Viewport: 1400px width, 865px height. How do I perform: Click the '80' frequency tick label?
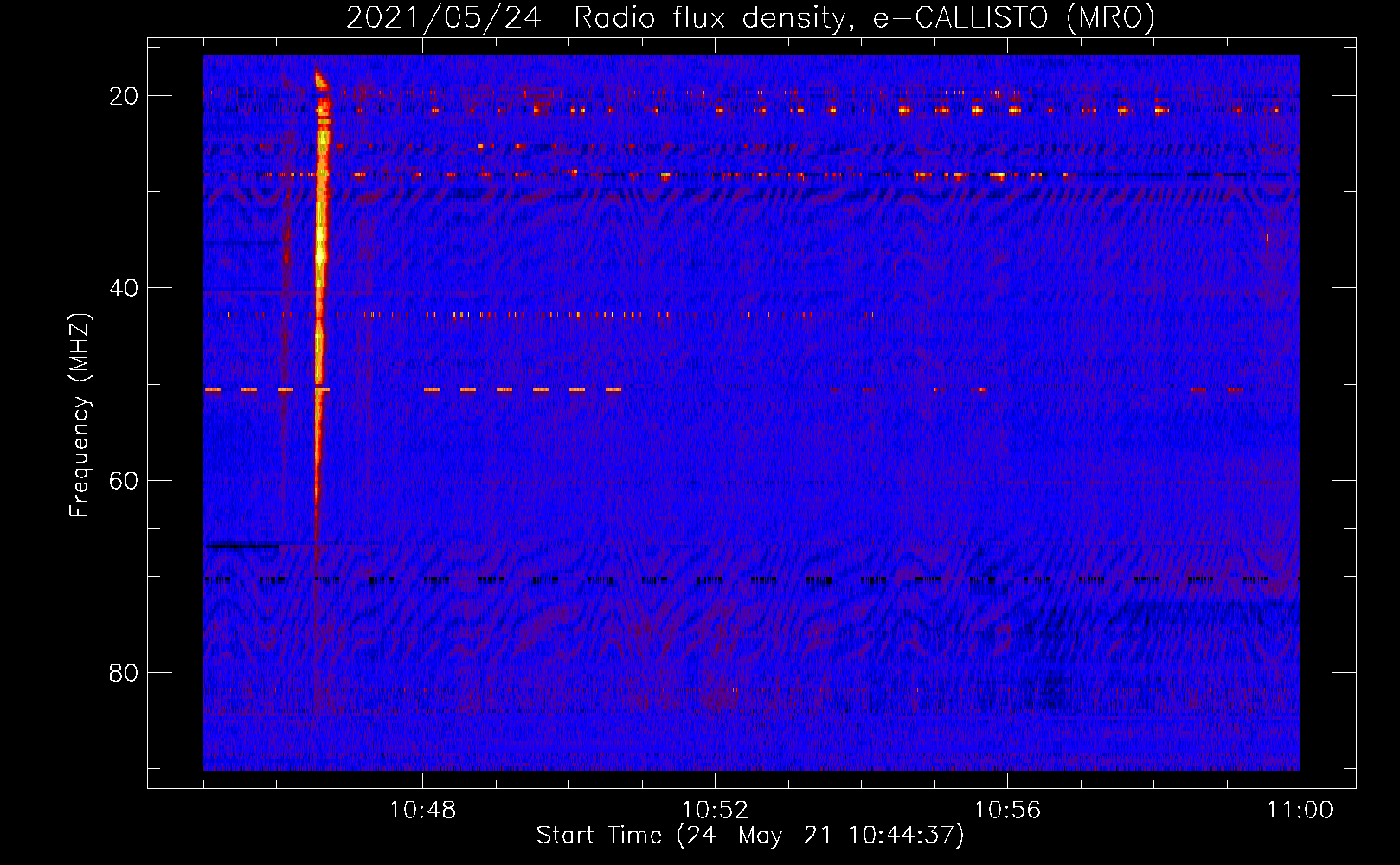click(x=124, y=673)
